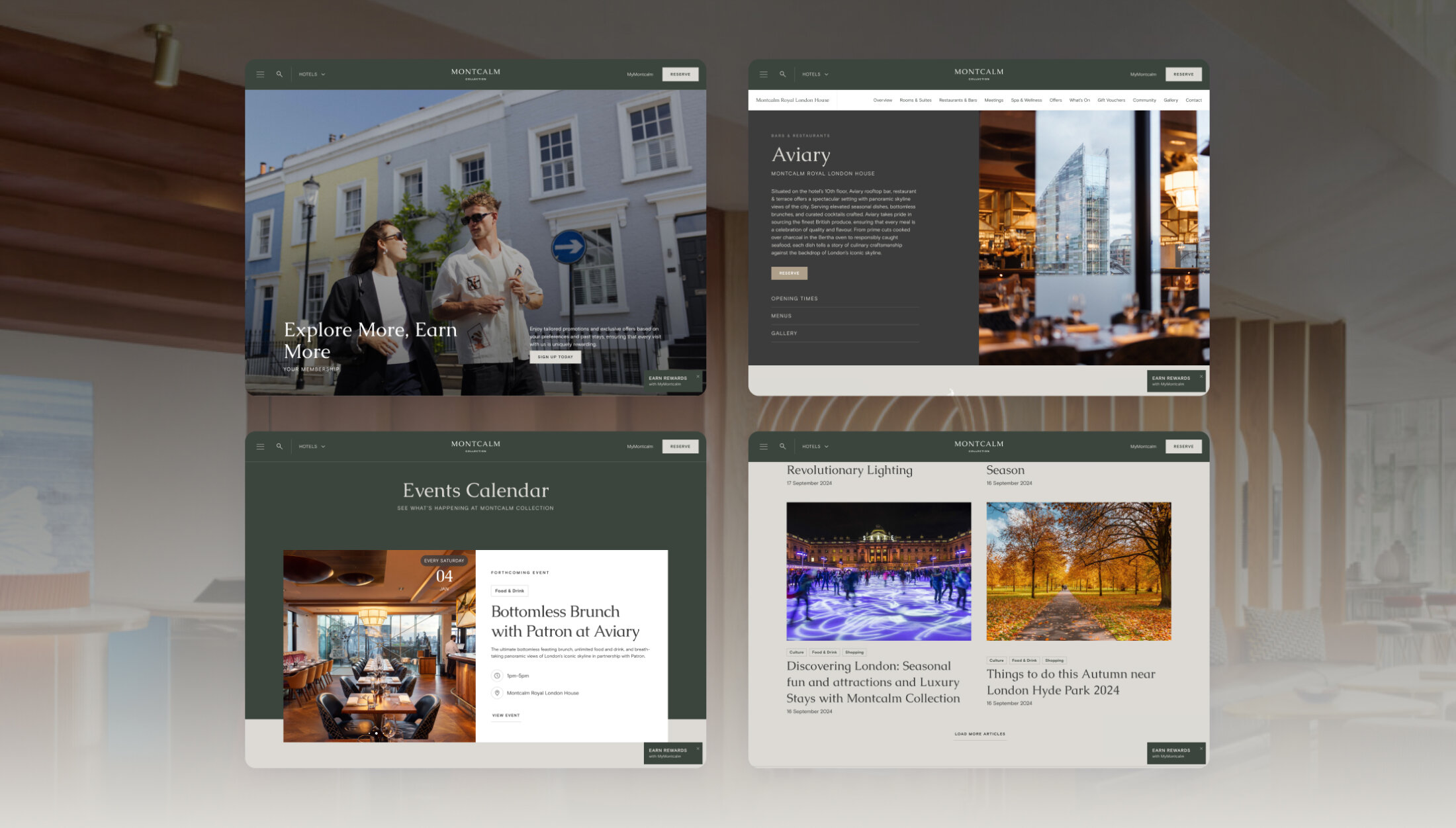The height and width of the screenshot is (828, 1456).
Task: Click Load More Articles link
Action: point(979,733)
